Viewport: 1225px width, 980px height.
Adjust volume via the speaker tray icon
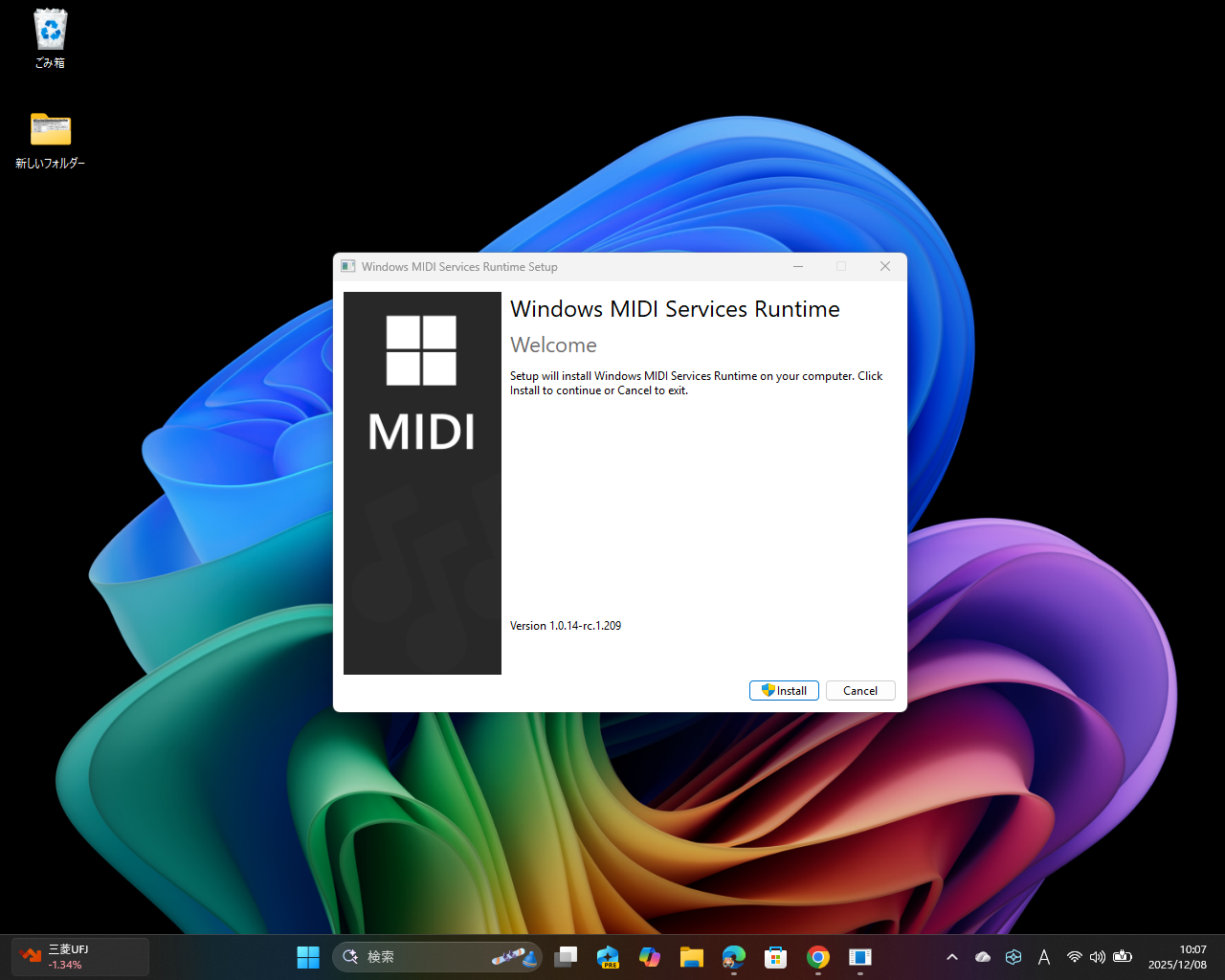(1098, 956)
